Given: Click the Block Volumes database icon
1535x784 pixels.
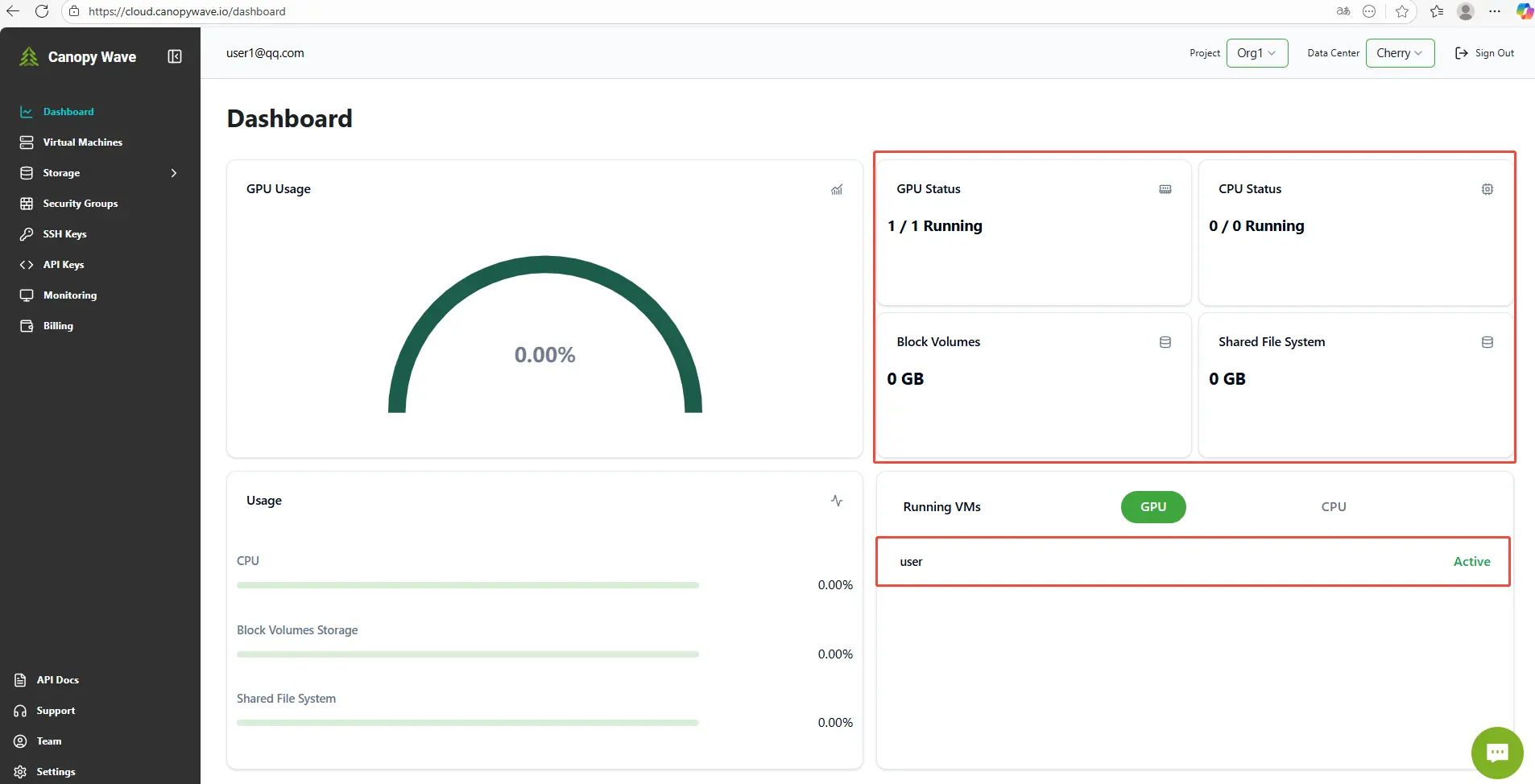Looking at the screenshot, I should tap(1165, 342).
